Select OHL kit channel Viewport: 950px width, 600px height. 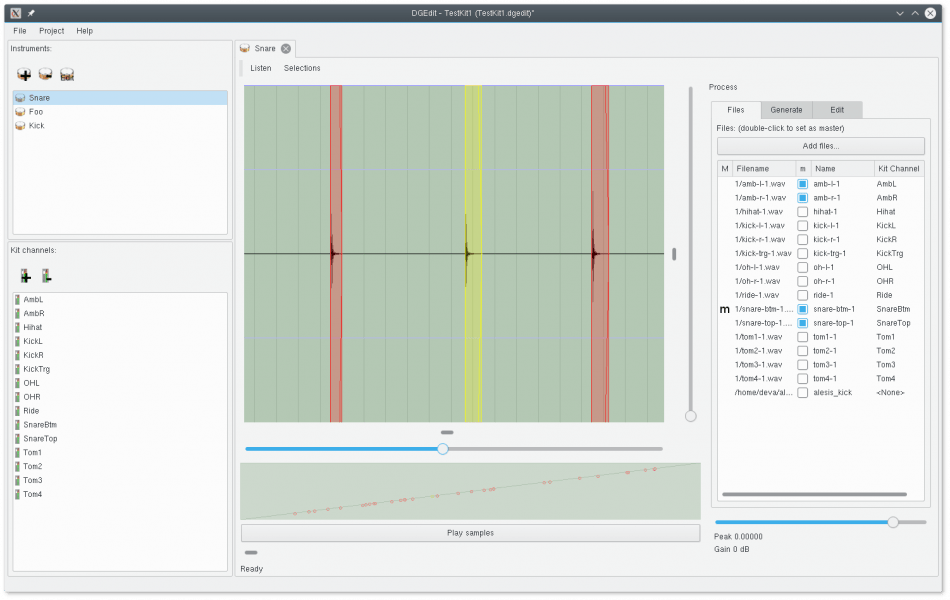[120, 383]
